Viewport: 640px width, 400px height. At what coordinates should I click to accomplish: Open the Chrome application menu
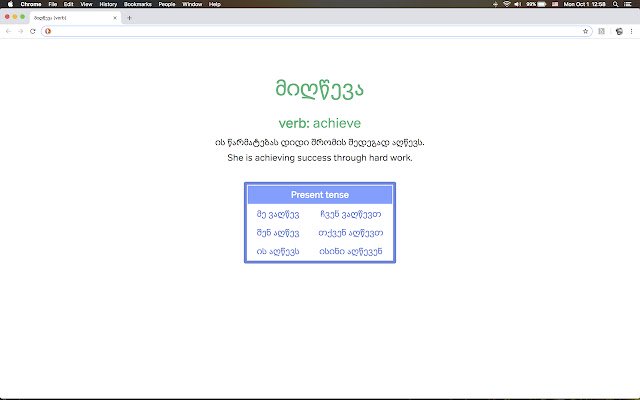coord(31,4)
